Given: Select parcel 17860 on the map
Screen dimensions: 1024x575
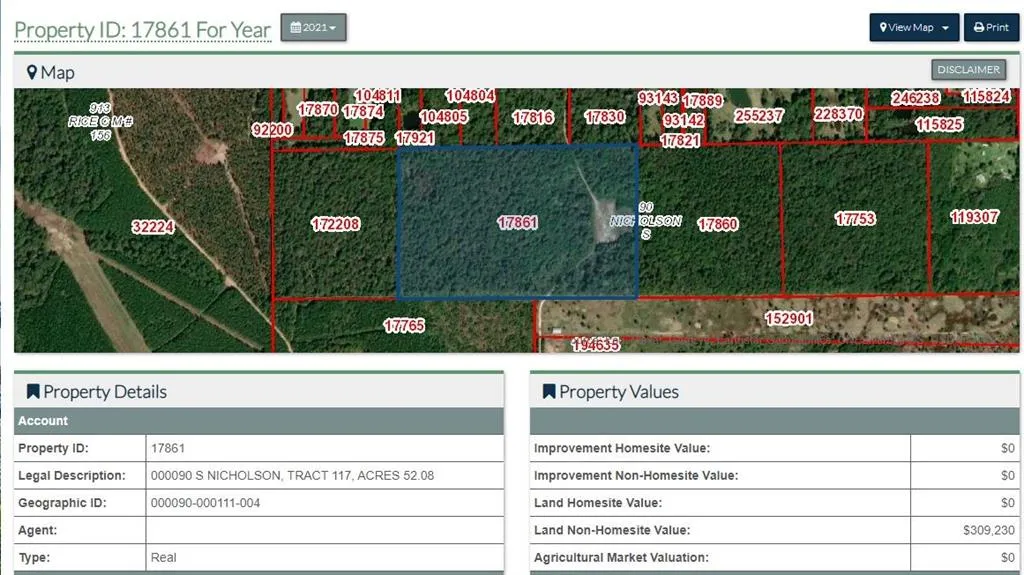Looking at the screenshot, I should pyautogui.click(x=717, y=225).
